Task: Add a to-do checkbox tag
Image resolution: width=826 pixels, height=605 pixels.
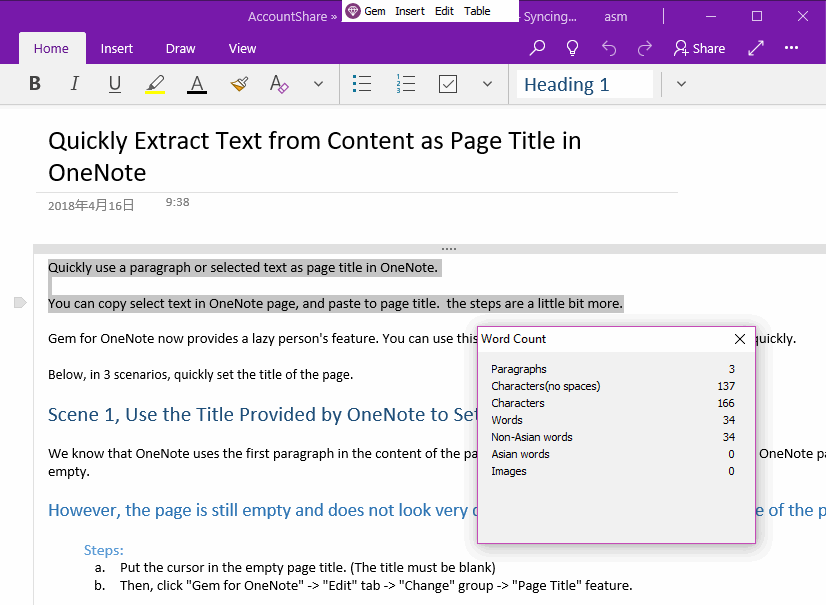Action: tap(448, 84)
